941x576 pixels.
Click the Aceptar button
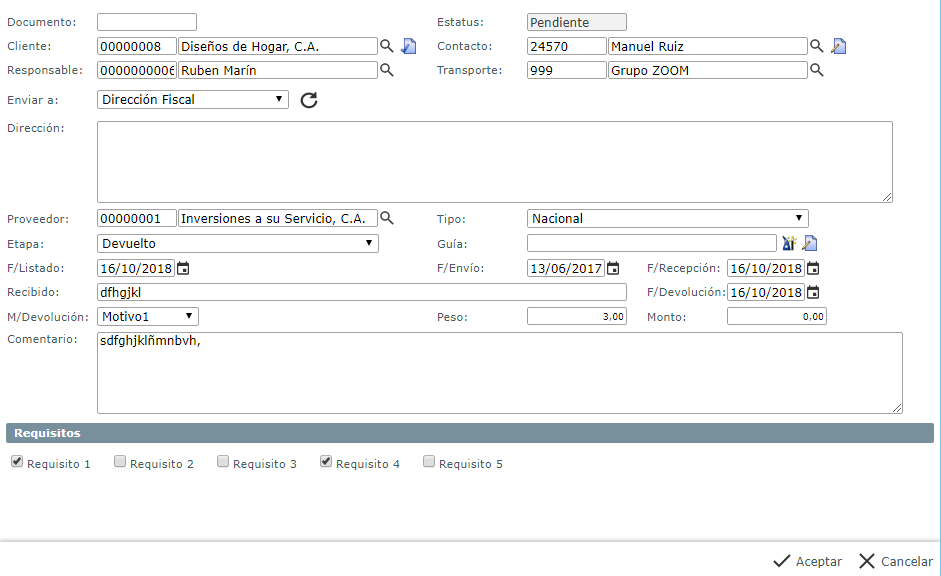(808, 561)
